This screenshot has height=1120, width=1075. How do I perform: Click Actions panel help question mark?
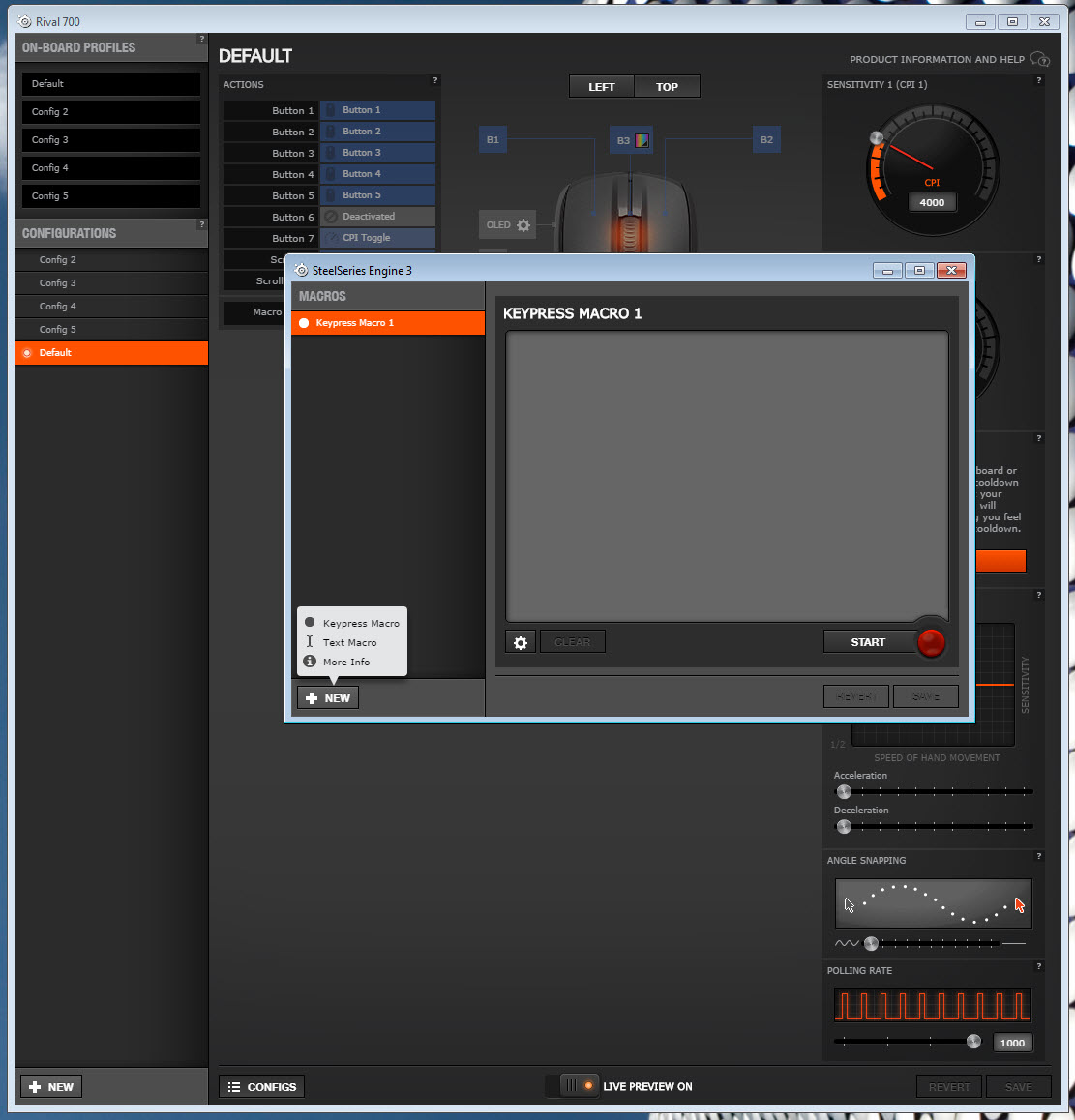point(434,80)
